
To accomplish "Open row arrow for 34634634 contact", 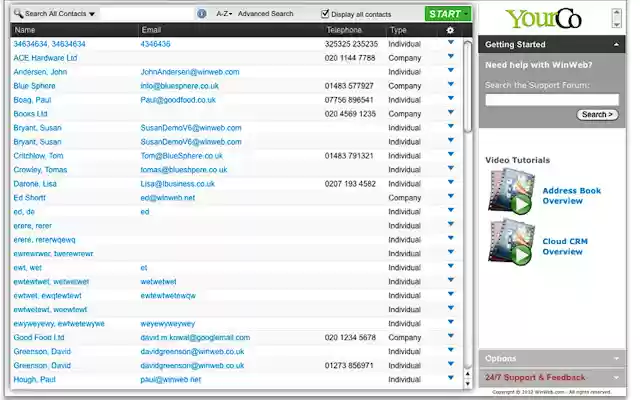I will point(451,42).
